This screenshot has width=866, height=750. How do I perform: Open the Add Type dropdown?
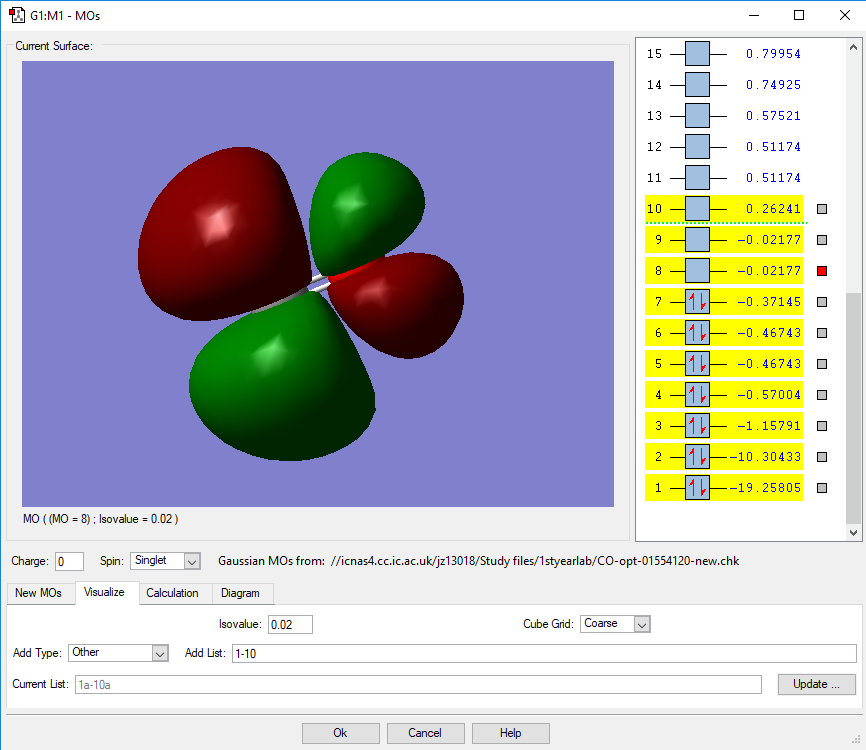[117, 653]
